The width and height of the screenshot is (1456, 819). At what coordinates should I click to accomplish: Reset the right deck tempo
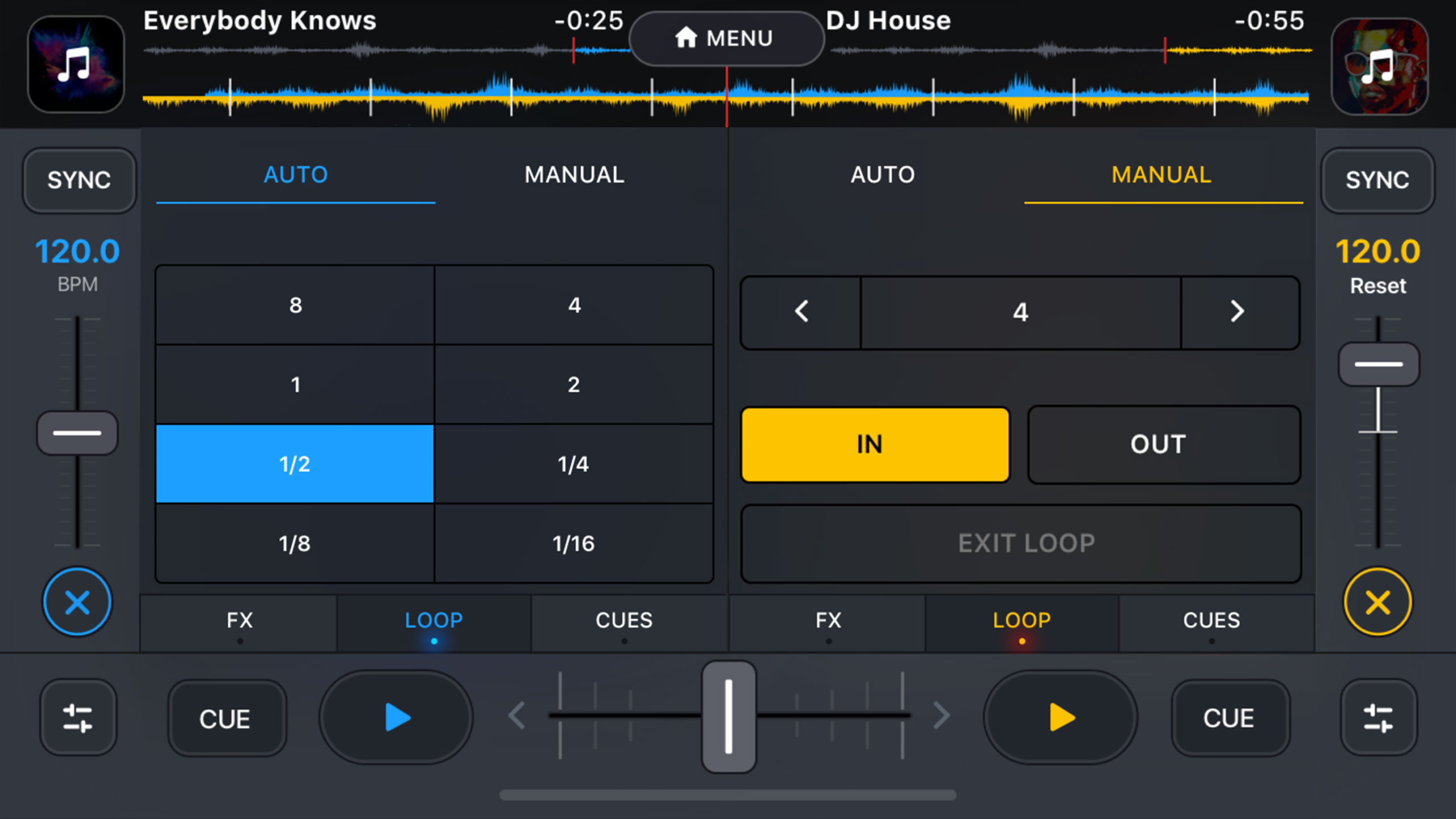(1378, 286)
